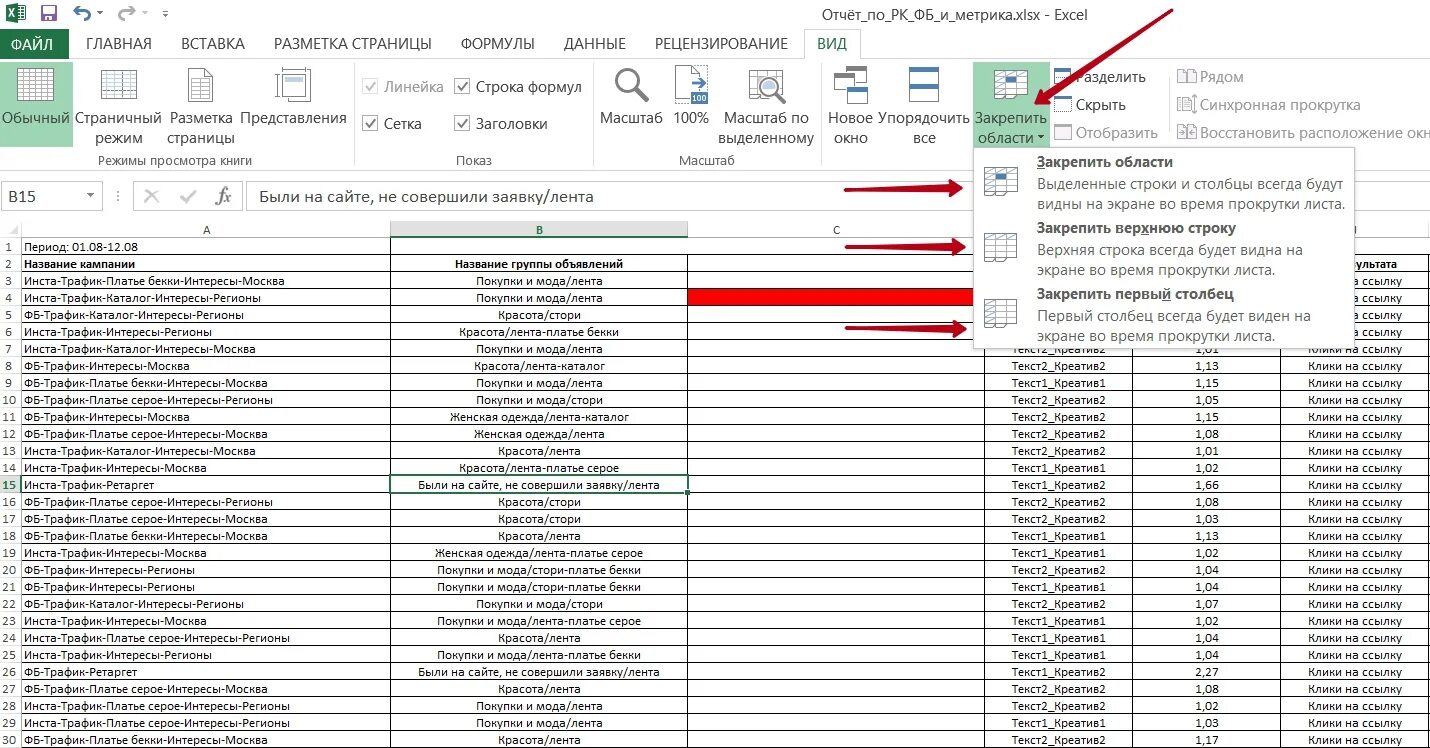This screenshot has height=748, width=1430.
Task: Select the Обычный view mode
Action: [36, 104]
